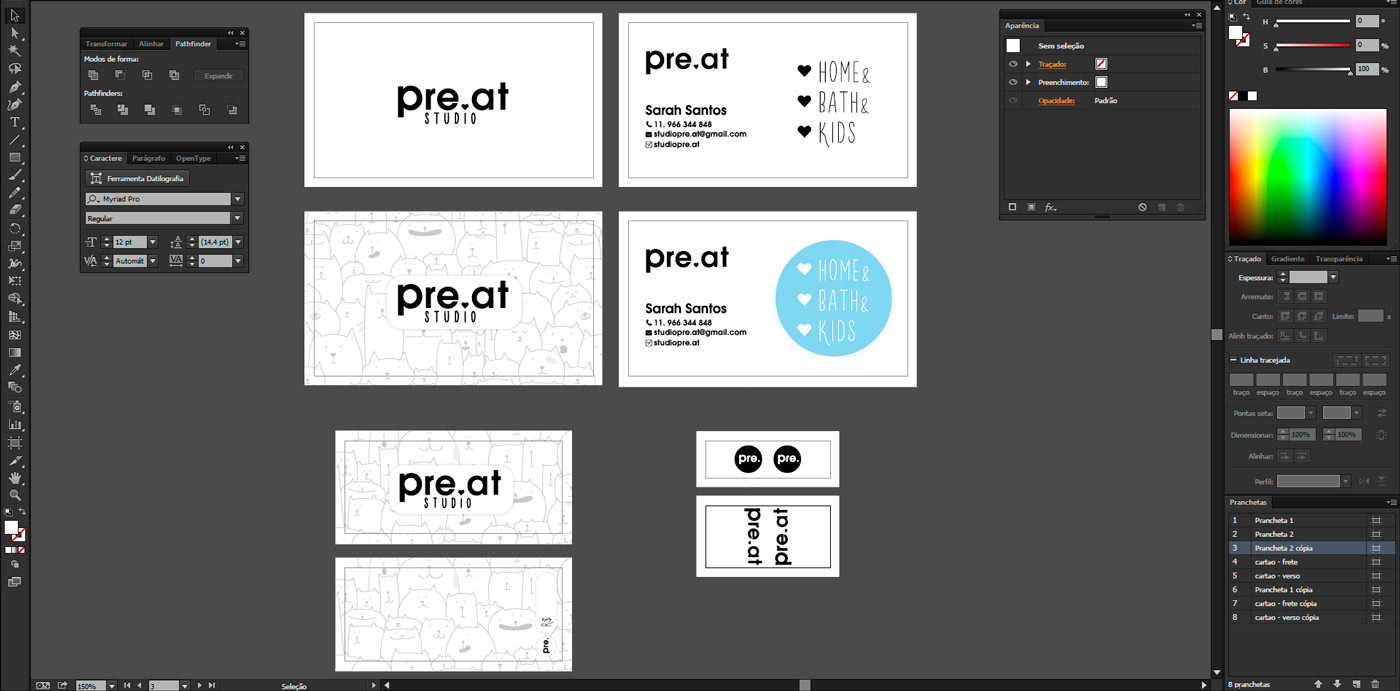The height and width of the screenshot is (691, 1400).
Task: Select the Rotate tool
Action: (x=15, y=229)
